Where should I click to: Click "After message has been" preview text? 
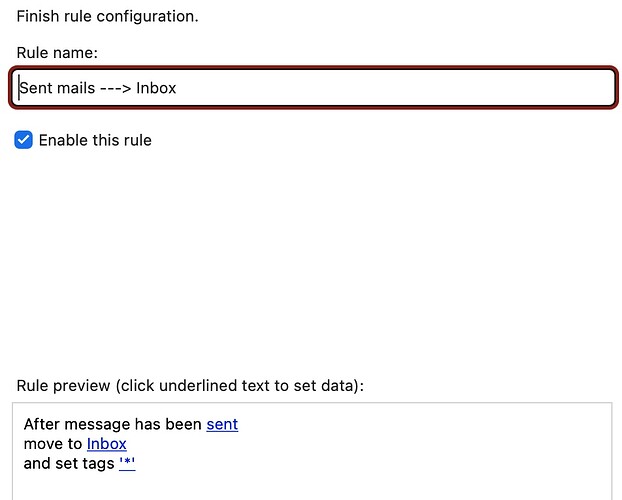(x=112, y=424)
